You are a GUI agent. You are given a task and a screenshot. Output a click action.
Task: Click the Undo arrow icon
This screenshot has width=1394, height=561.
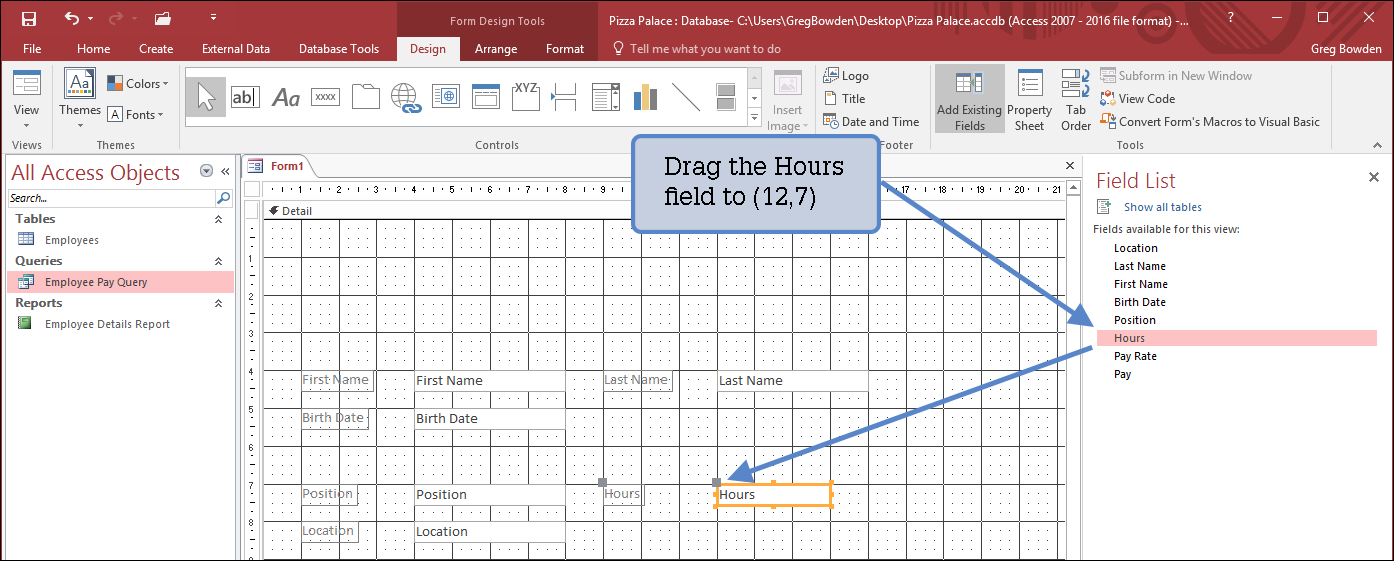72,18
